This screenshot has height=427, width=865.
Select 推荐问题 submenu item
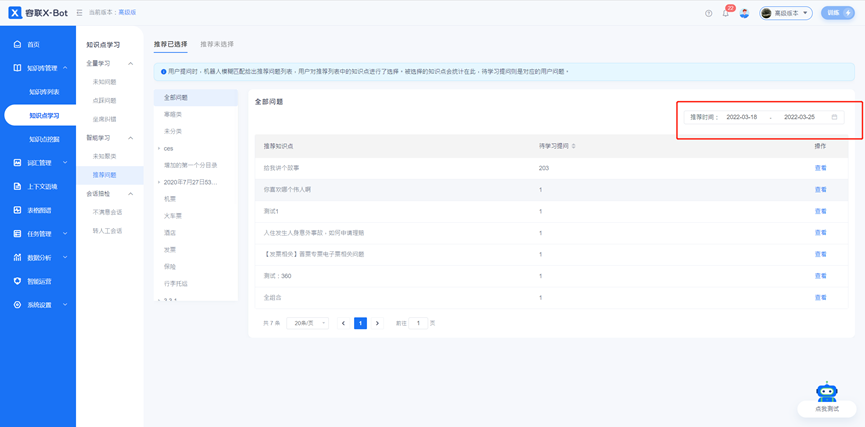[104, 175]
